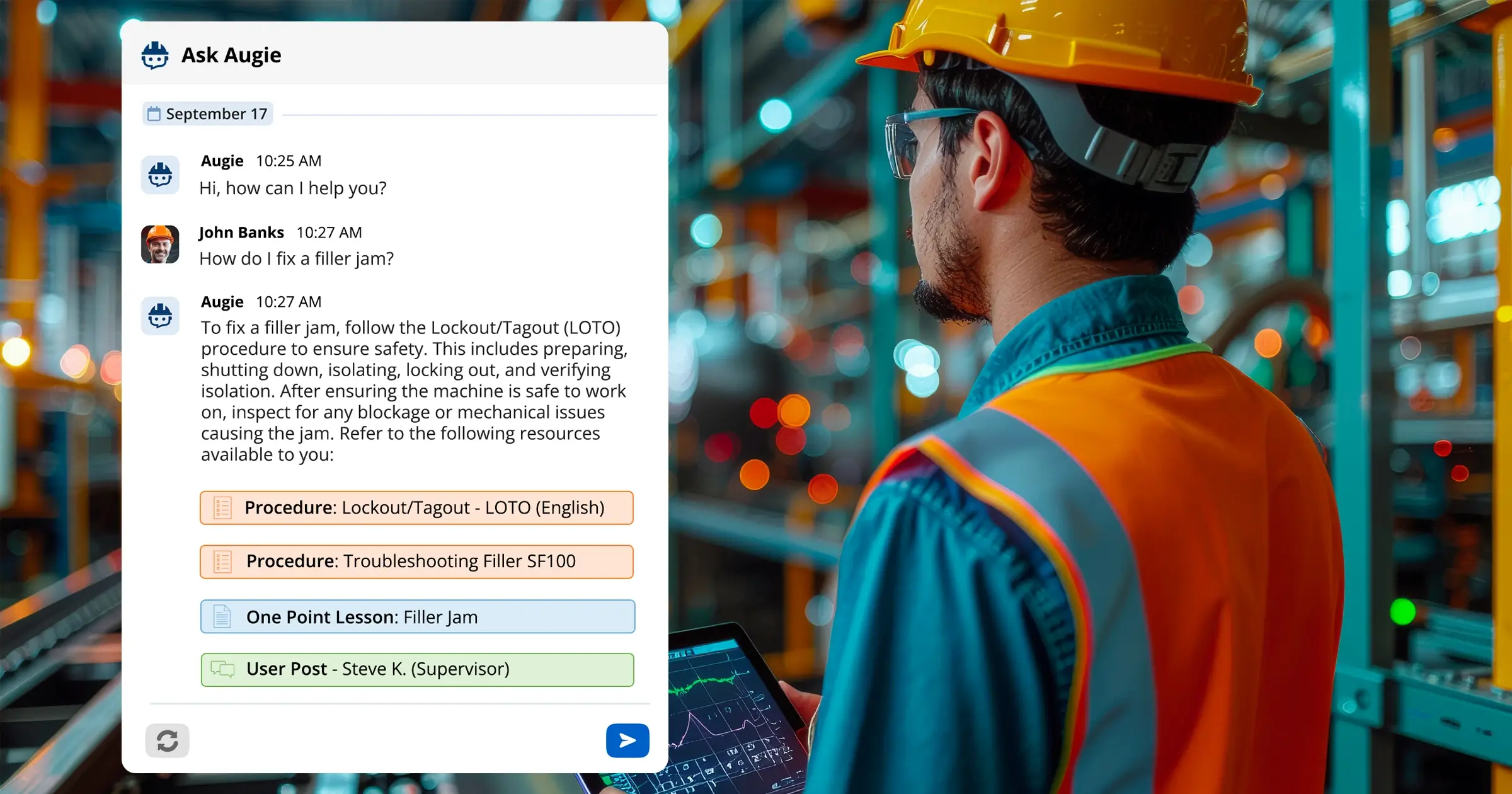Screen dimensions: 1512x794
Task: Click the chat bubbles icon on User Post card
Action: click(x=222, y=669)
